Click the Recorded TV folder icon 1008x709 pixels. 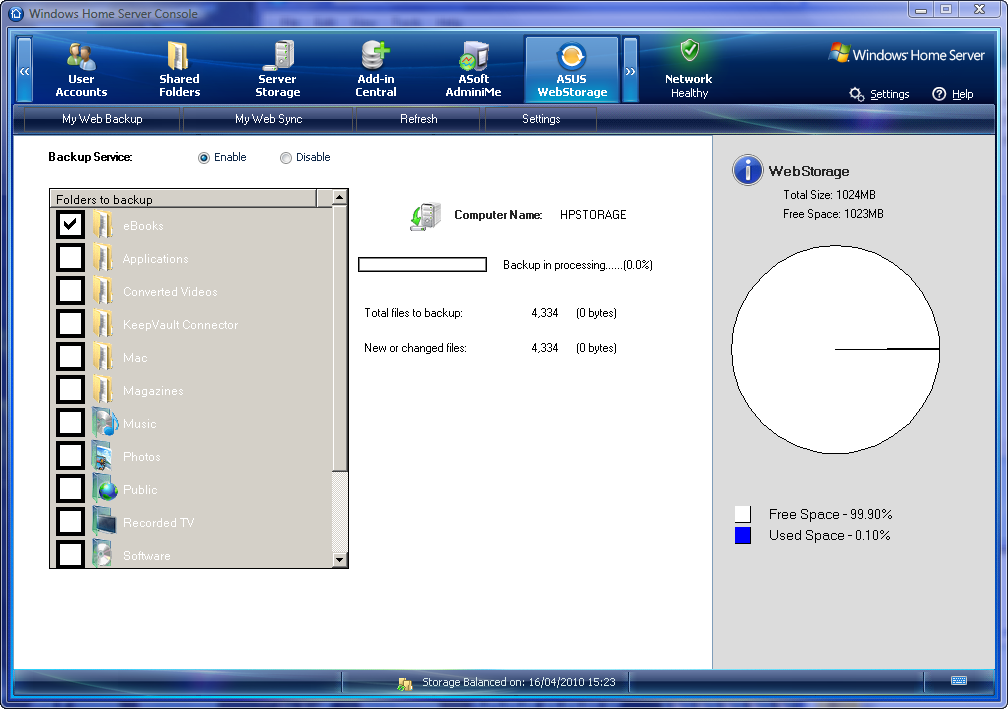click(x=104, y=521)
